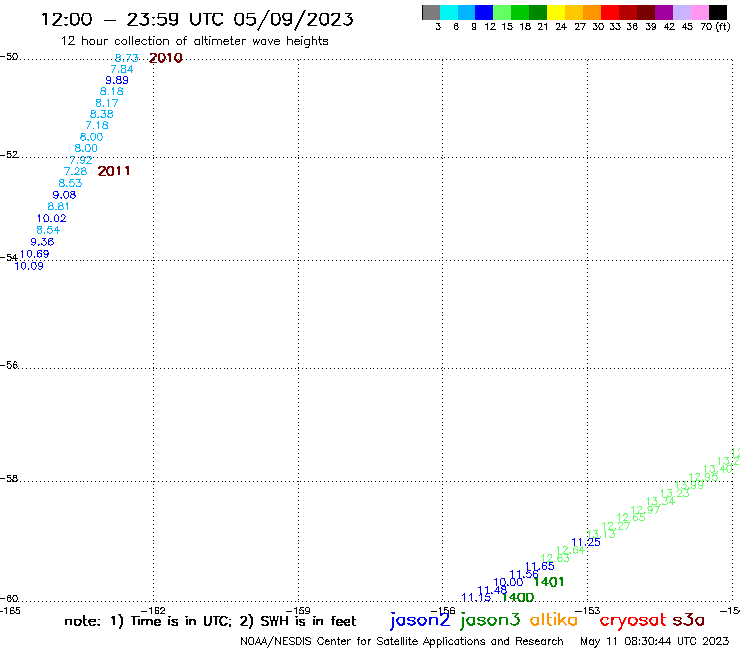The width and height of the screenshot is (740, 650).
Task: Click the 9.89 wave height value
Action: click(117, 80)
